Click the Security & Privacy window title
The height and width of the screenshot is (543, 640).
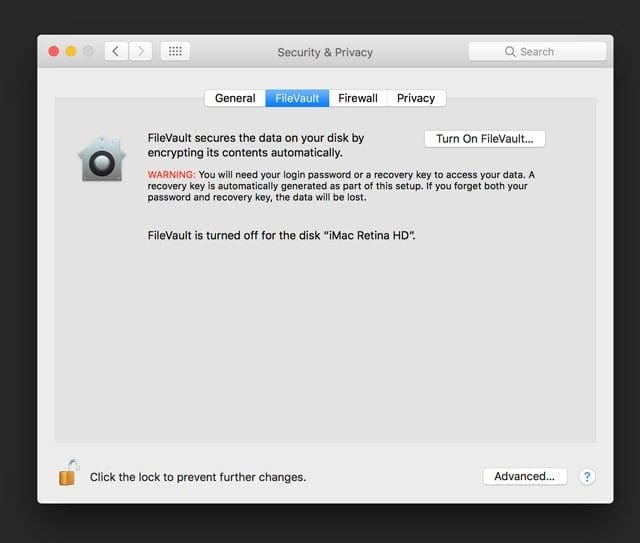click(x=325, y=52)
